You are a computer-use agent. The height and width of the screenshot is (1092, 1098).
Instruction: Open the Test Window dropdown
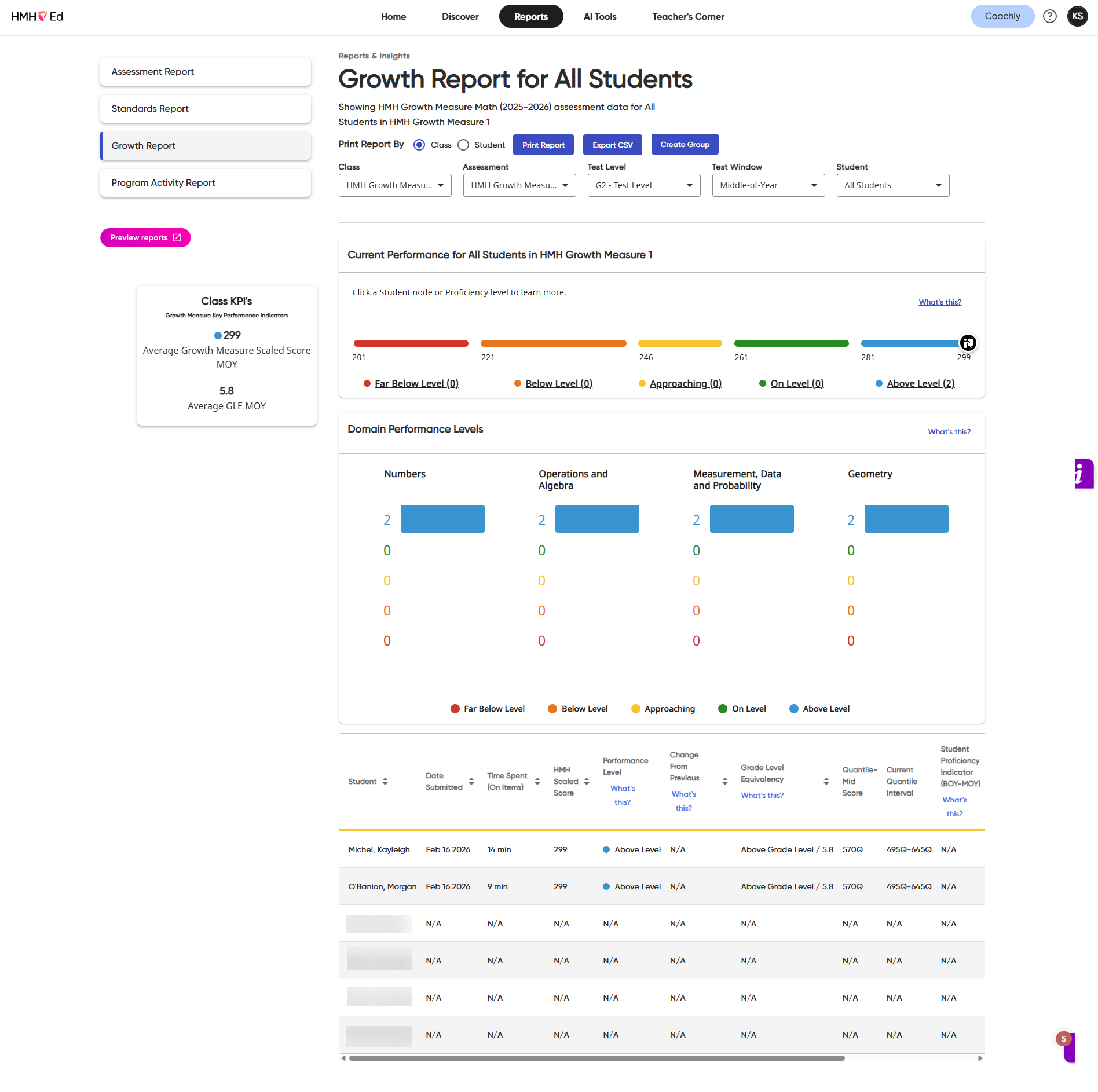(768, 185)
